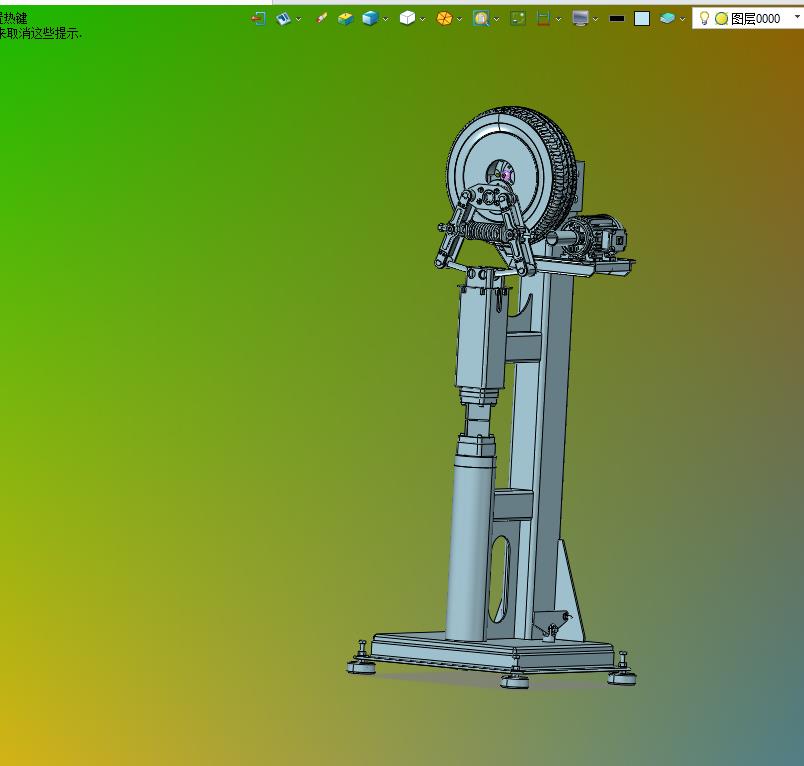The image size is (804, 766).
Task: Open the arrow beside the orange sphere
Action: pyautogui.click(x=459, y=19)
